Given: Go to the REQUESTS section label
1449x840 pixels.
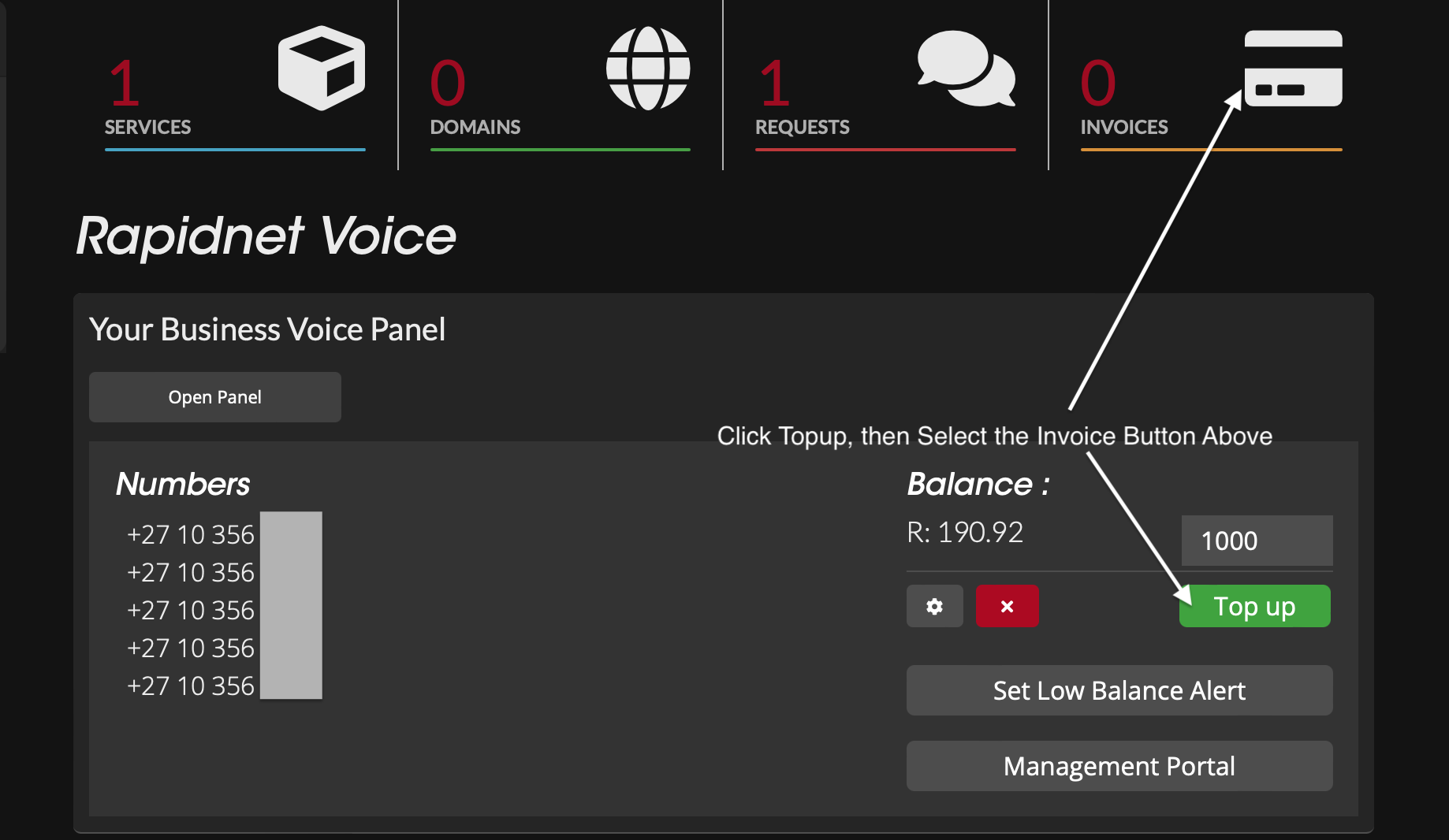Looking at the screenshot, I should pos(803,127).
